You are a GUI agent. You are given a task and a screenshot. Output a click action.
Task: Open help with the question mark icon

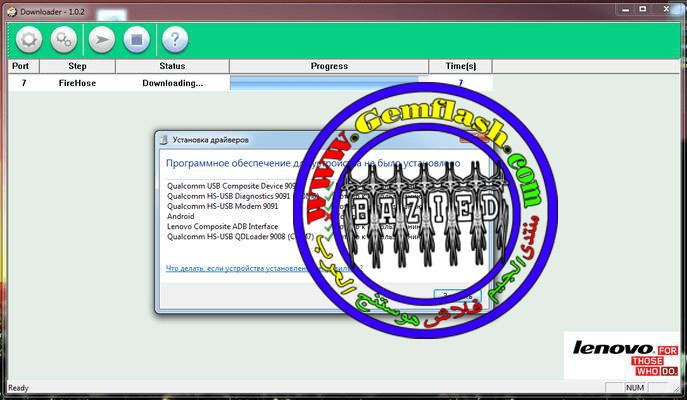click(175, 40)
